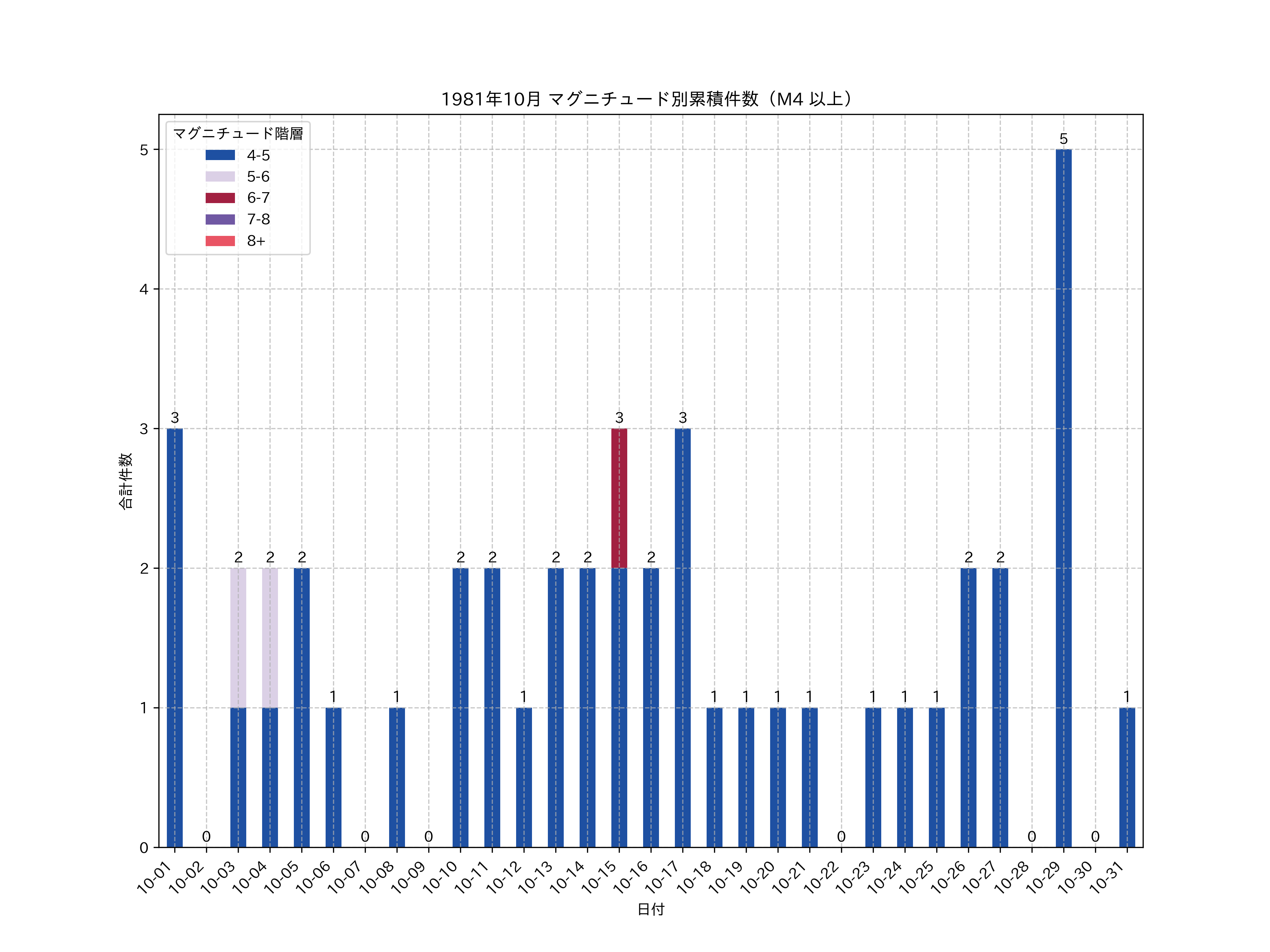Viewport: 1270px width, 952px height.
Task: Click the value label 5 above 10-29
Action: tap(1063, 139)
